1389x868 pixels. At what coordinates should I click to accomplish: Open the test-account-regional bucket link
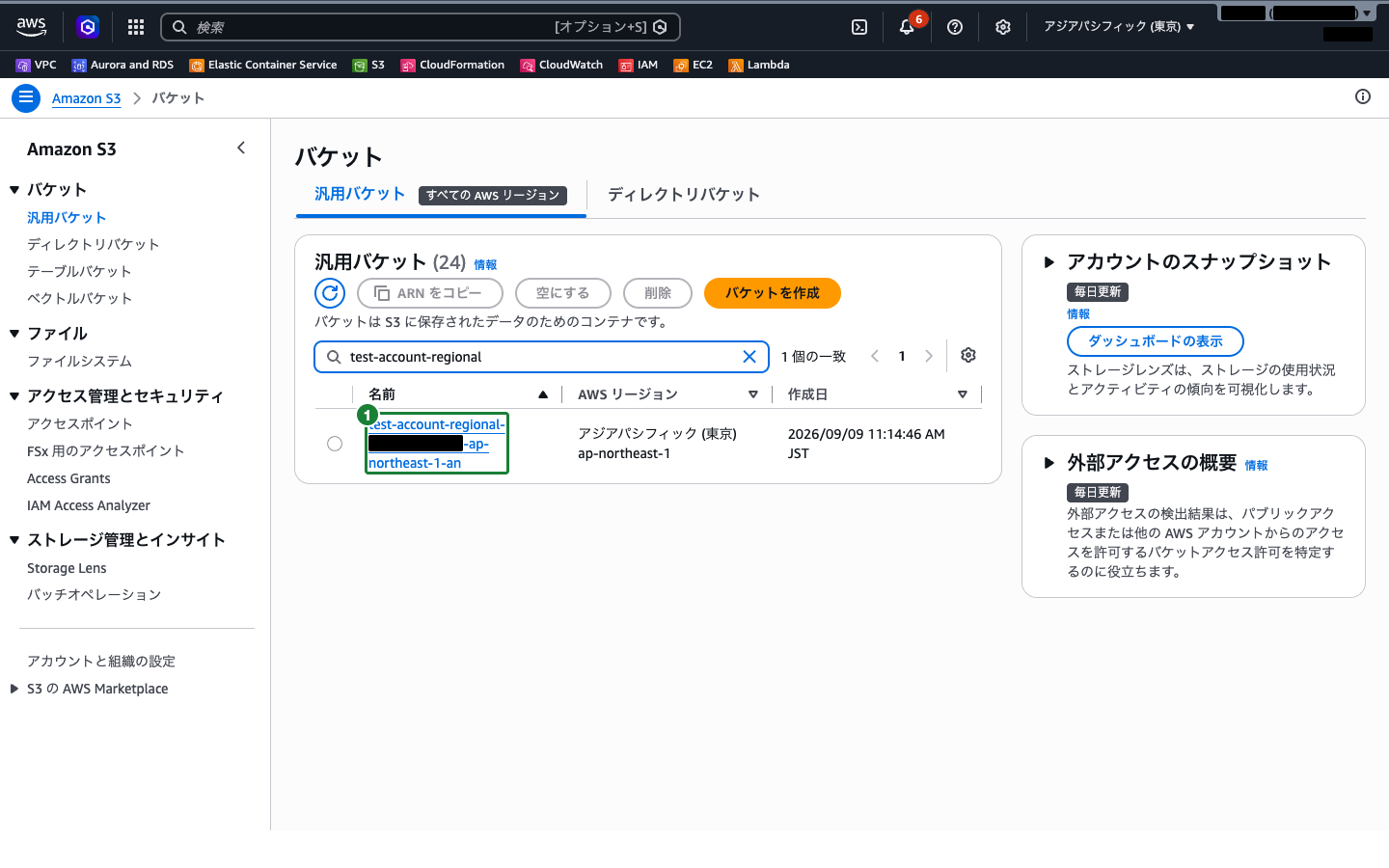(x=436, y=444)
